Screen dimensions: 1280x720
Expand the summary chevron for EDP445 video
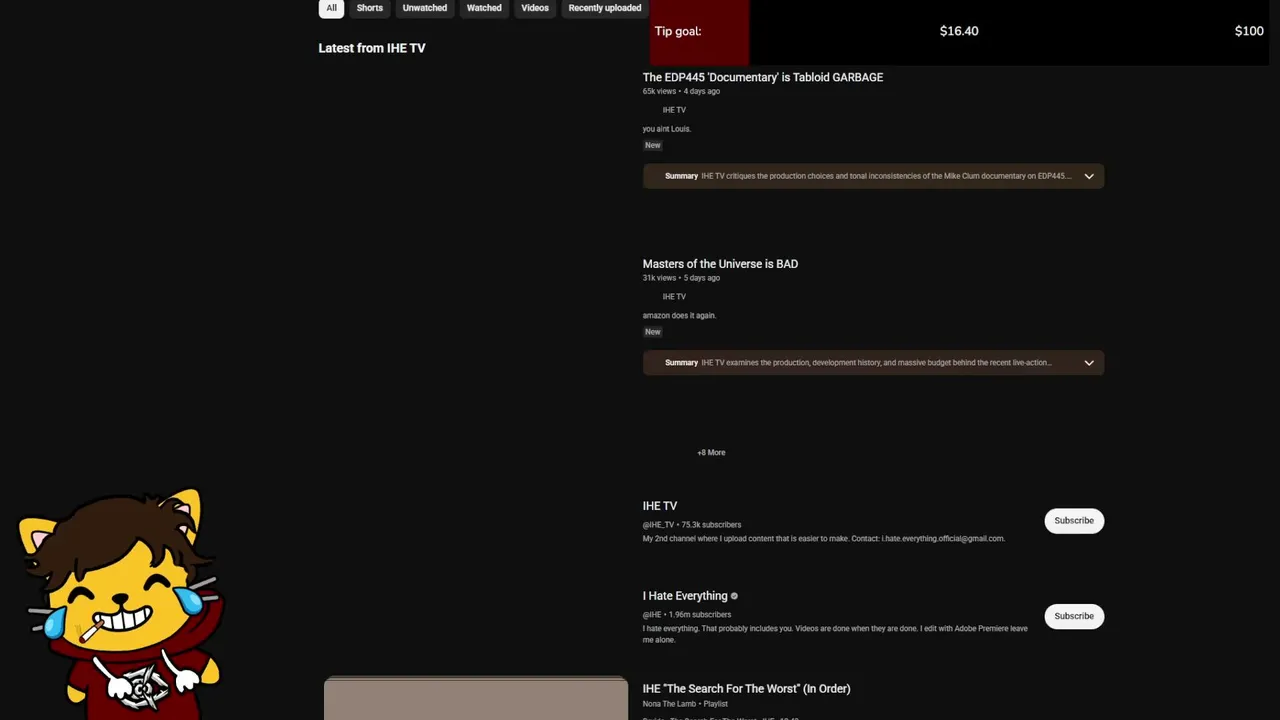tap(1089, 176)
